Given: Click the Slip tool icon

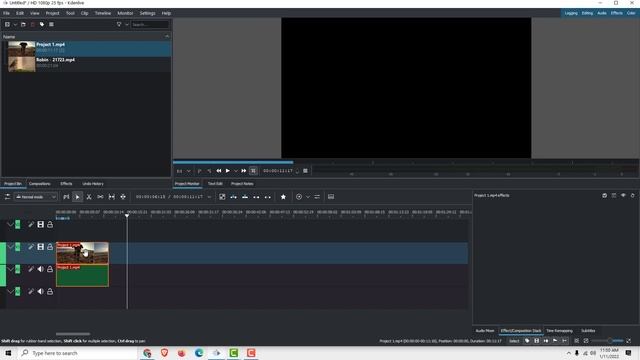Looking at the screenshot, I should [x=111, y=197].
